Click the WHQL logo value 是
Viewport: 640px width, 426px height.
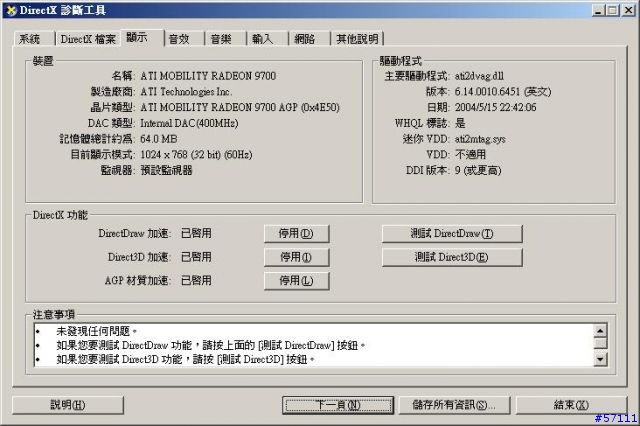[460, 123]
